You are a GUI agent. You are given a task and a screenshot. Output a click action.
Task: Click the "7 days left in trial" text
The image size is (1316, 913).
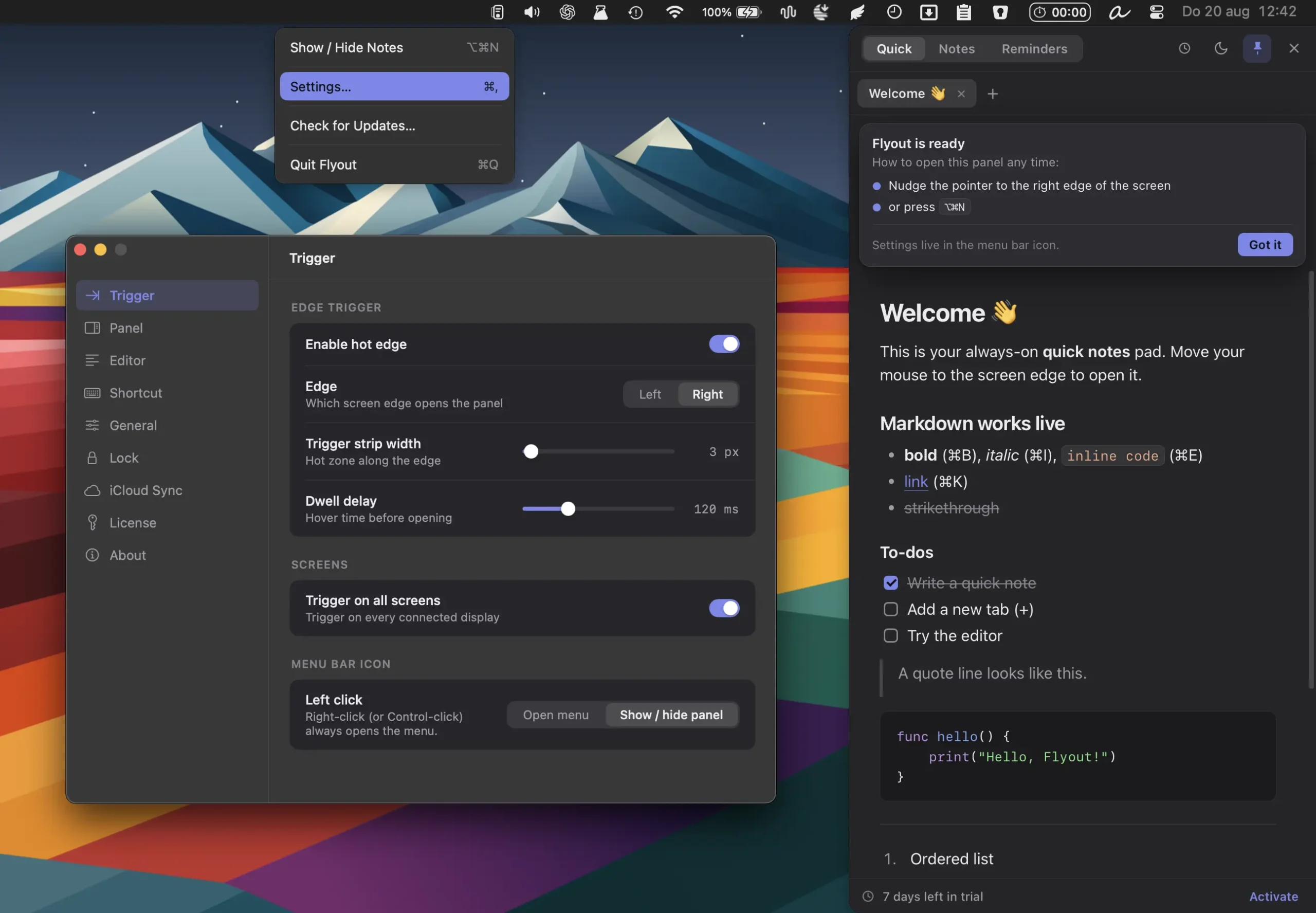[932, 897]
